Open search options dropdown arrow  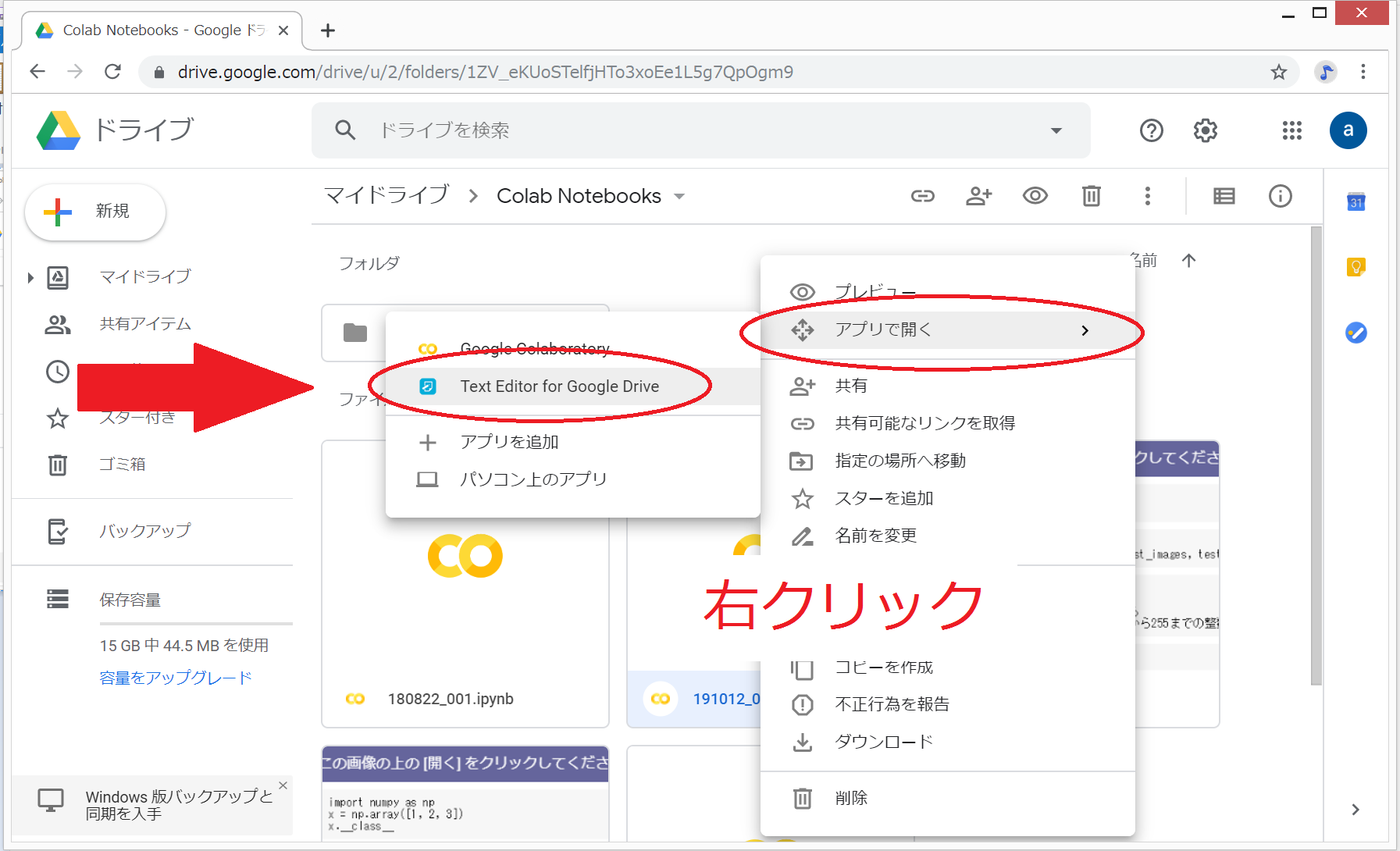point(1056,130)
